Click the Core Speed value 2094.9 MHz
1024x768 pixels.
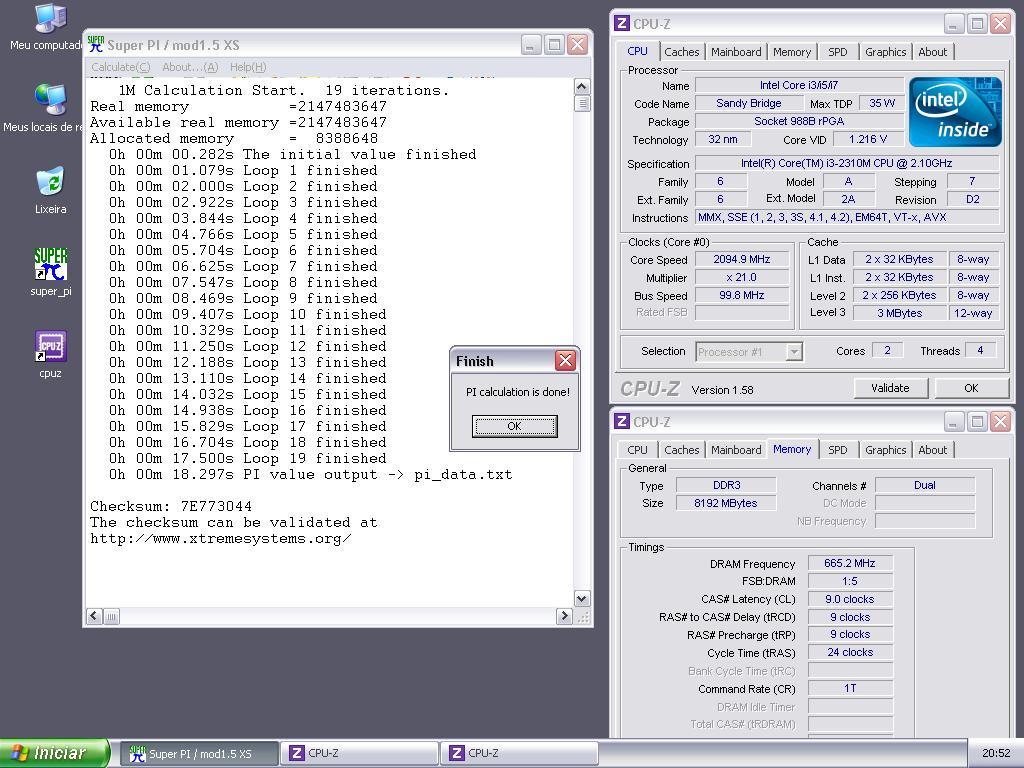(742, 259)
